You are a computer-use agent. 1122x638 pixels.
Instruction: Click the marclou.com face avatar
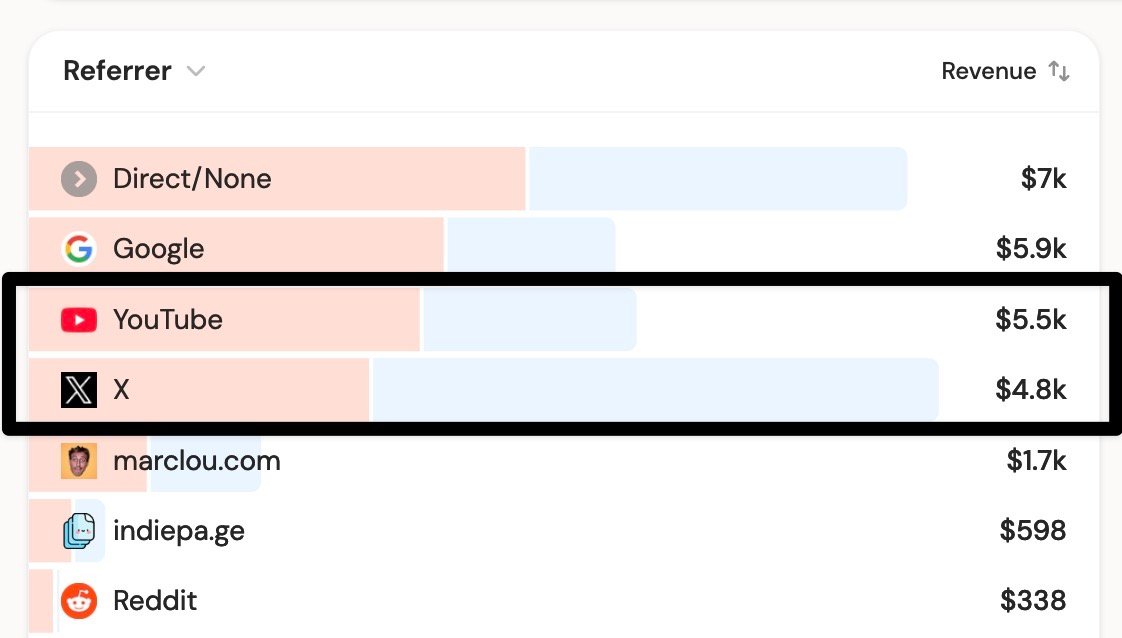(79, 461)
